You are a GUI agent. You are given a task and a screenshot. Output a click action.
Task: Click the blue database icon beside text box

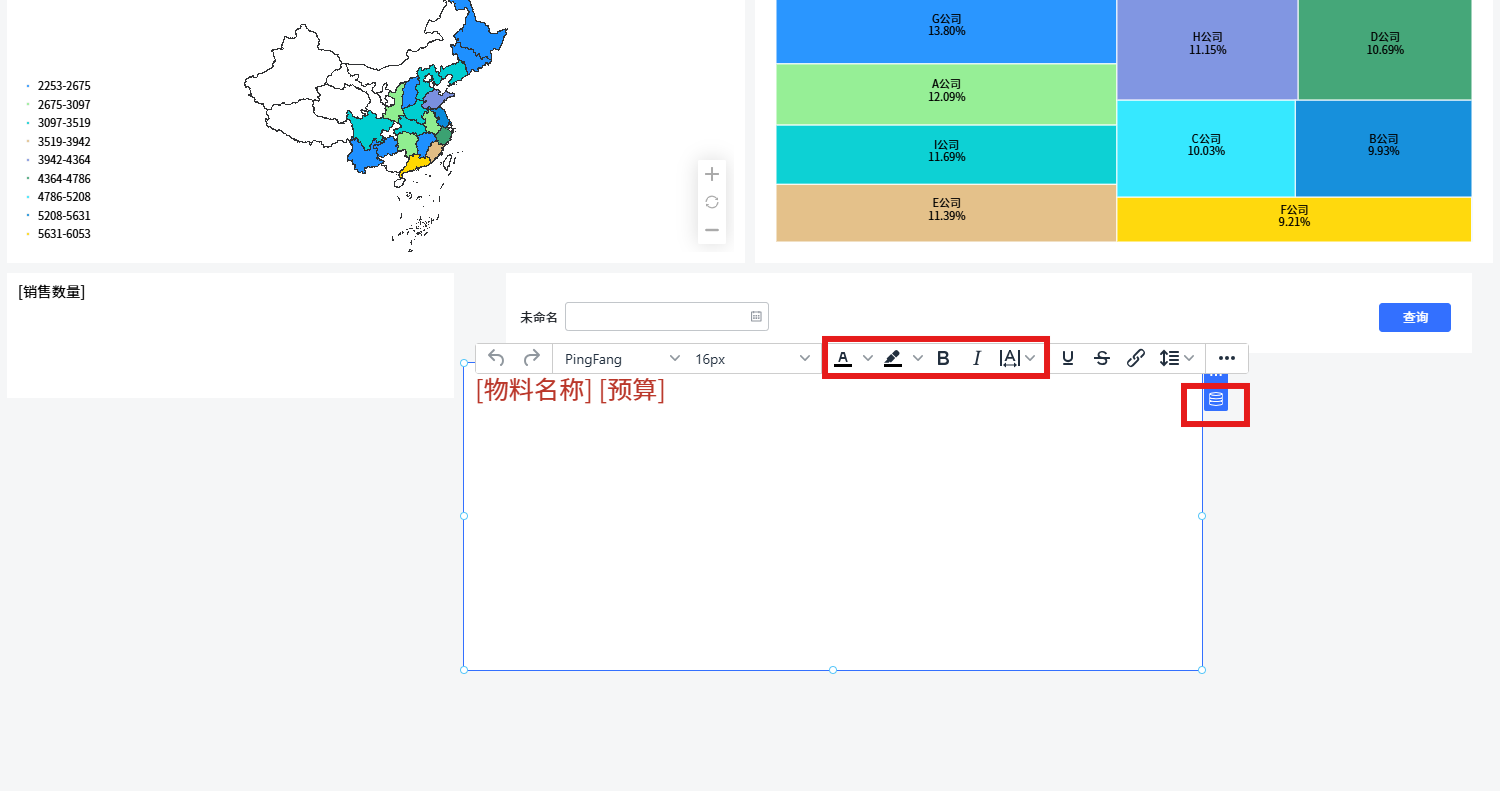[1216, 400]
